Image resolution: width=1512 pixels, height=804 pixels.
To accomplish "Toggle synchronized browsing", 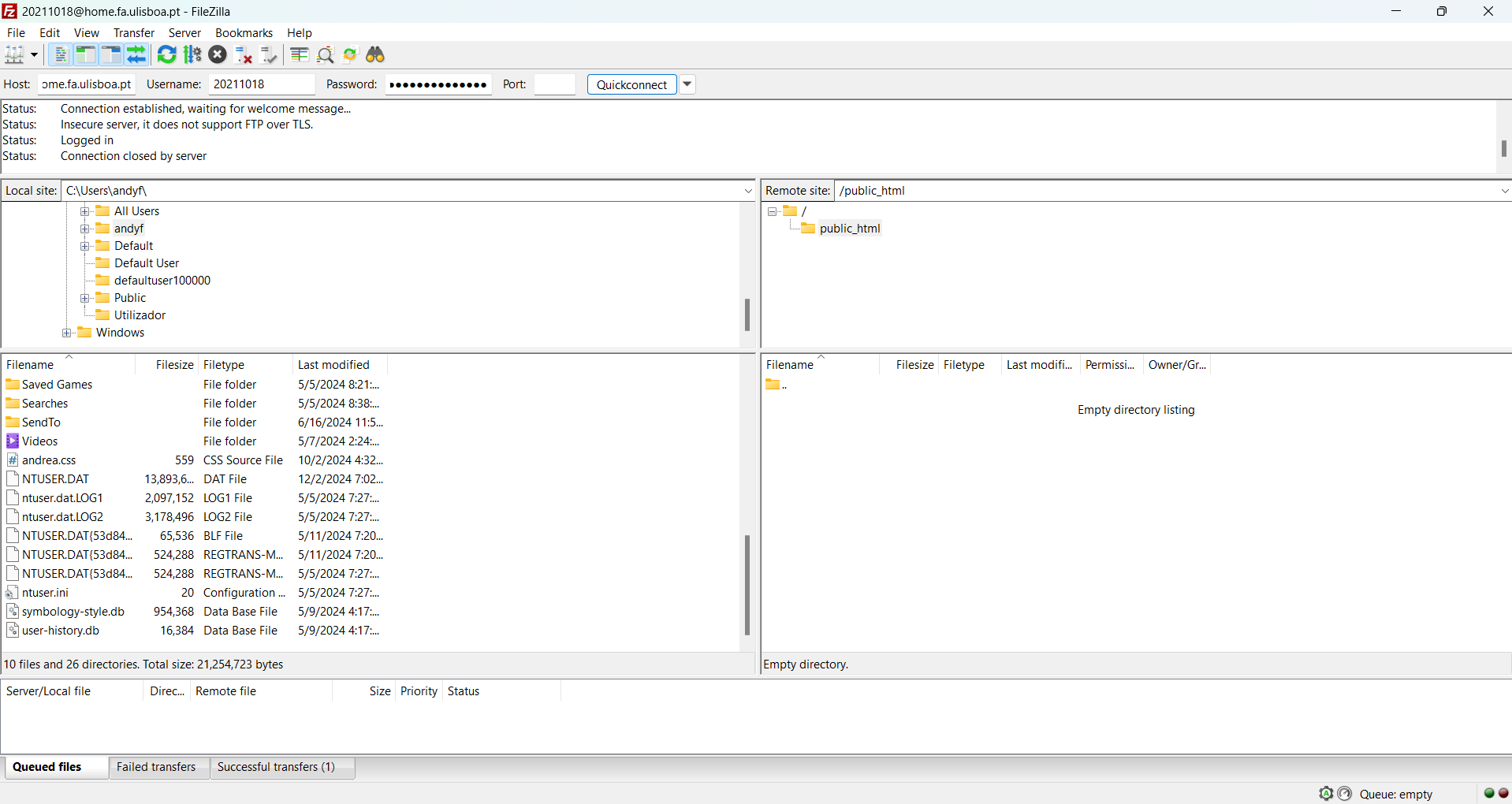I will pos(351,54).
